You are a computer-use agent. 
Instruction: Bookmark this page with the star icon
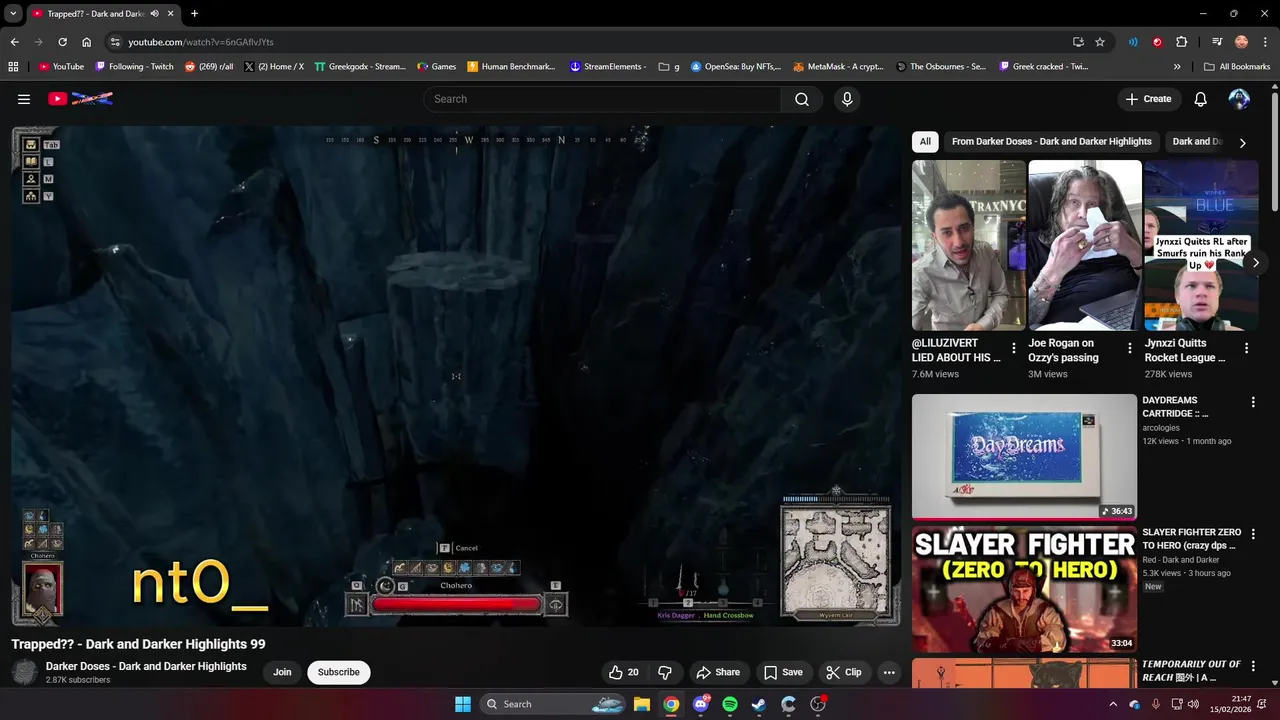pos(1100,42)
